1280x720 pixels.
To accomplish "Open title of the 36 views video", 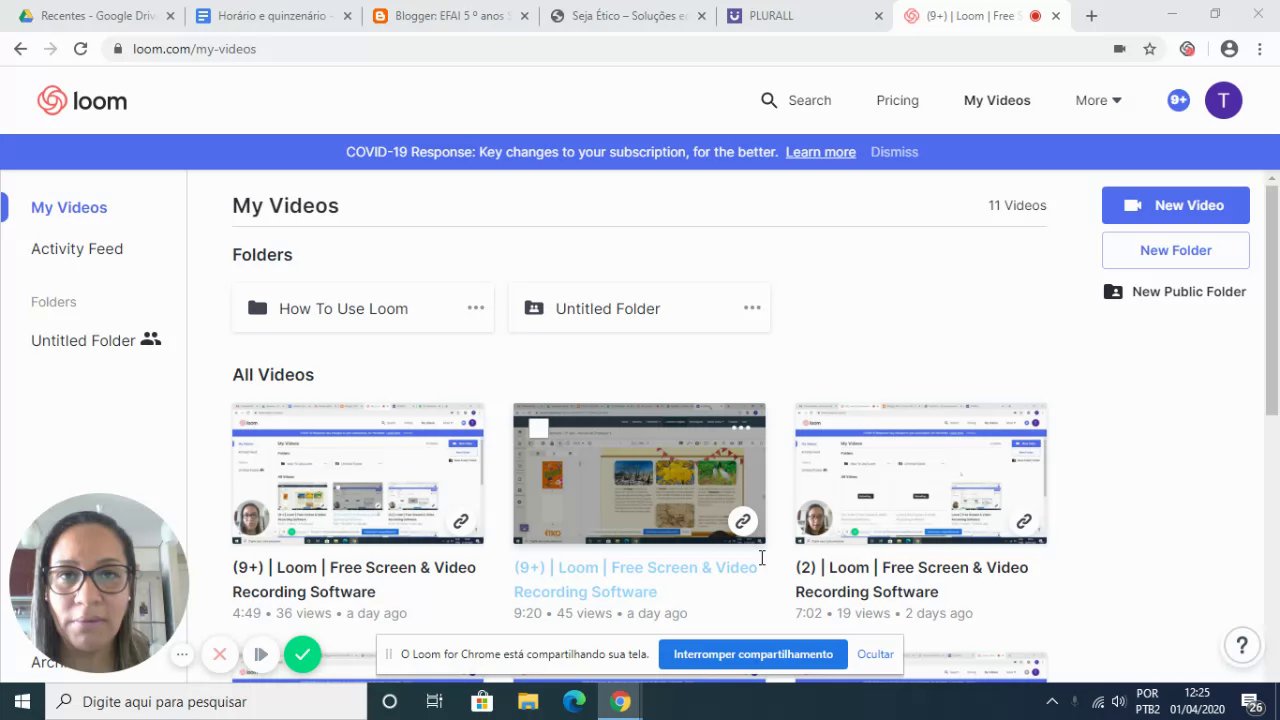I will point(354,579).
